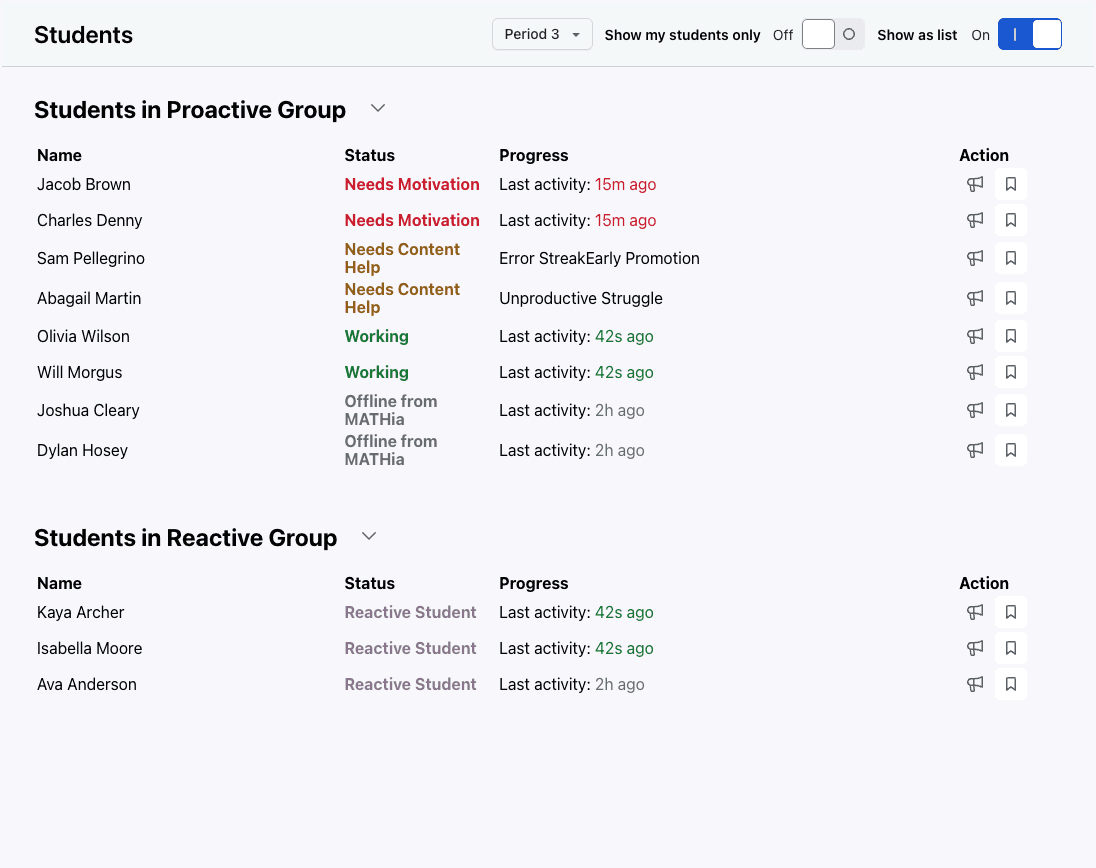Click Kaya Archer's 42s ago activity
This screenshot has width=1096, height=868.
[x=624, y=612]
